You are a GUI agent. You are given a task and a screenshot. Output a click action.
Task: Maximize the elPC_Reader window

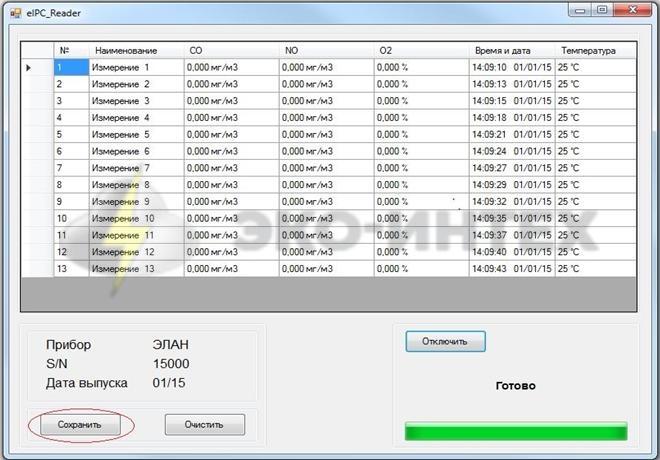[x=601, y=9]
